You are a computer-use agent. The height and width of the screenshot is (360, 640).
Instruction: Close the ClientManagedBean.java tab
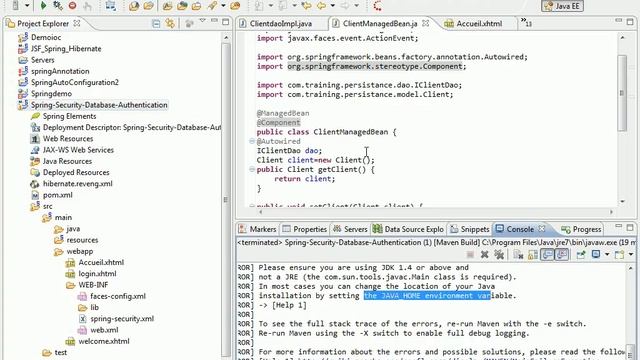(x=425, y=23)
